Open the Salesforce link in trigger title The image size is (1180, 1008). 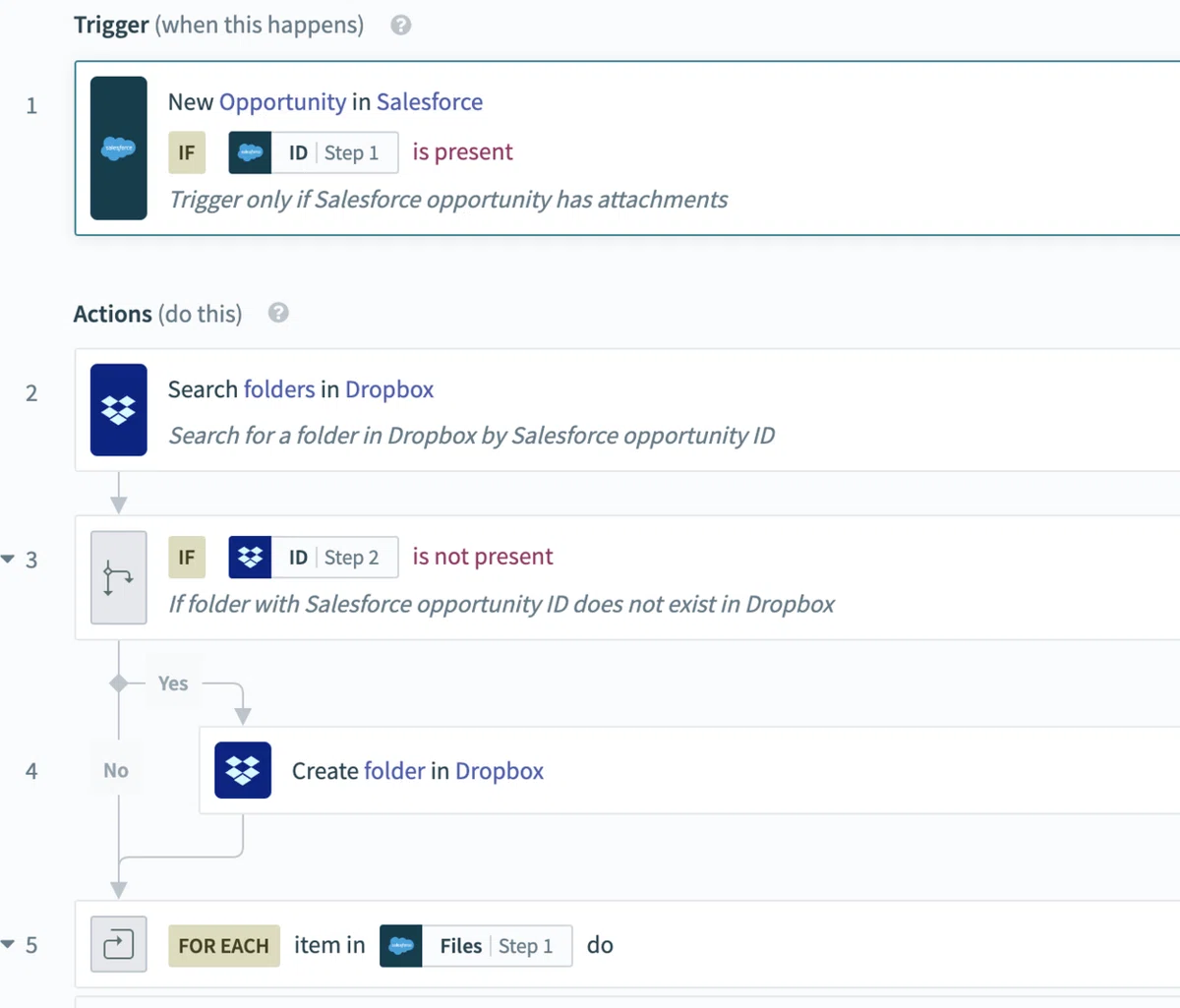tap(430, 102)
